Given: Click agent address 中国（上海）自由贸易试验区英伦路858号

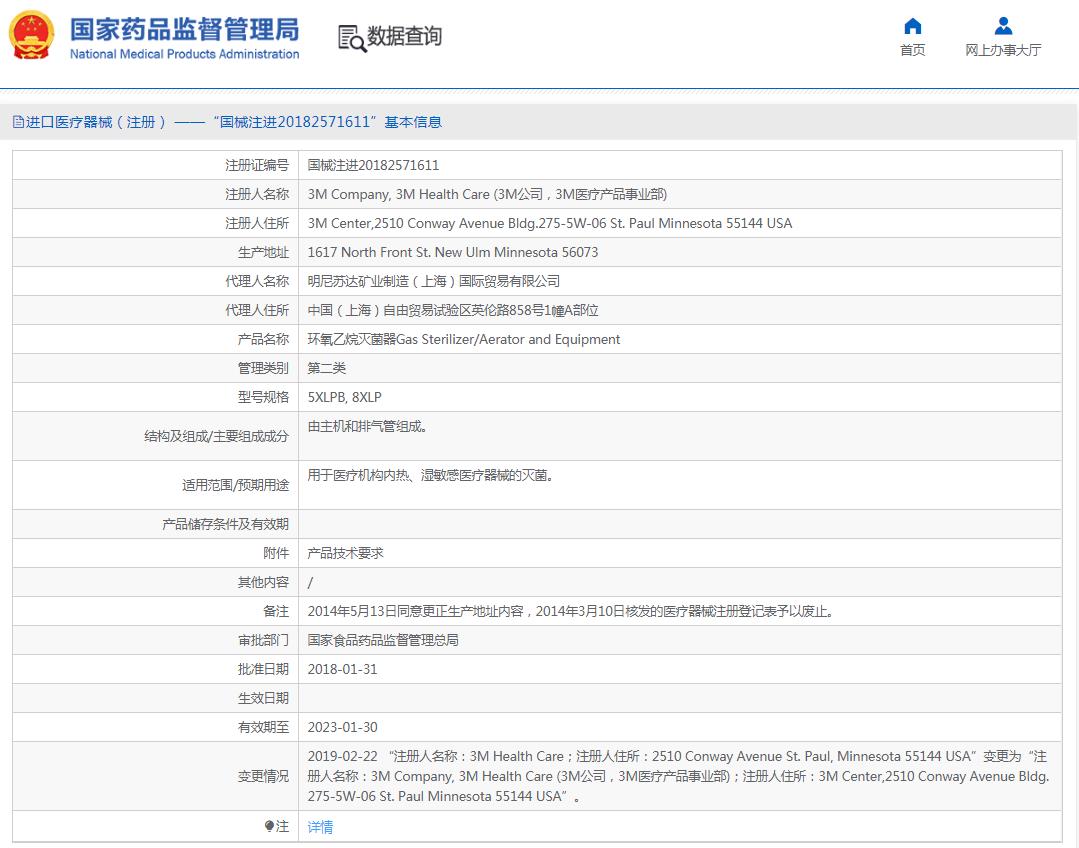Looking at the screenshot, I should [453, 310].
